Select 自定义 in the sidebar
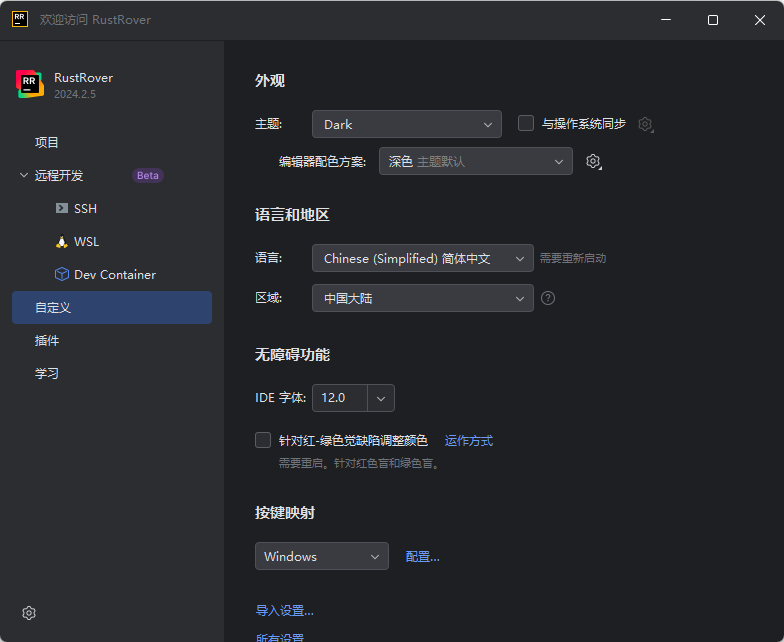The width and height of the screenshot is (784, 642). click(x=112, y=308)
